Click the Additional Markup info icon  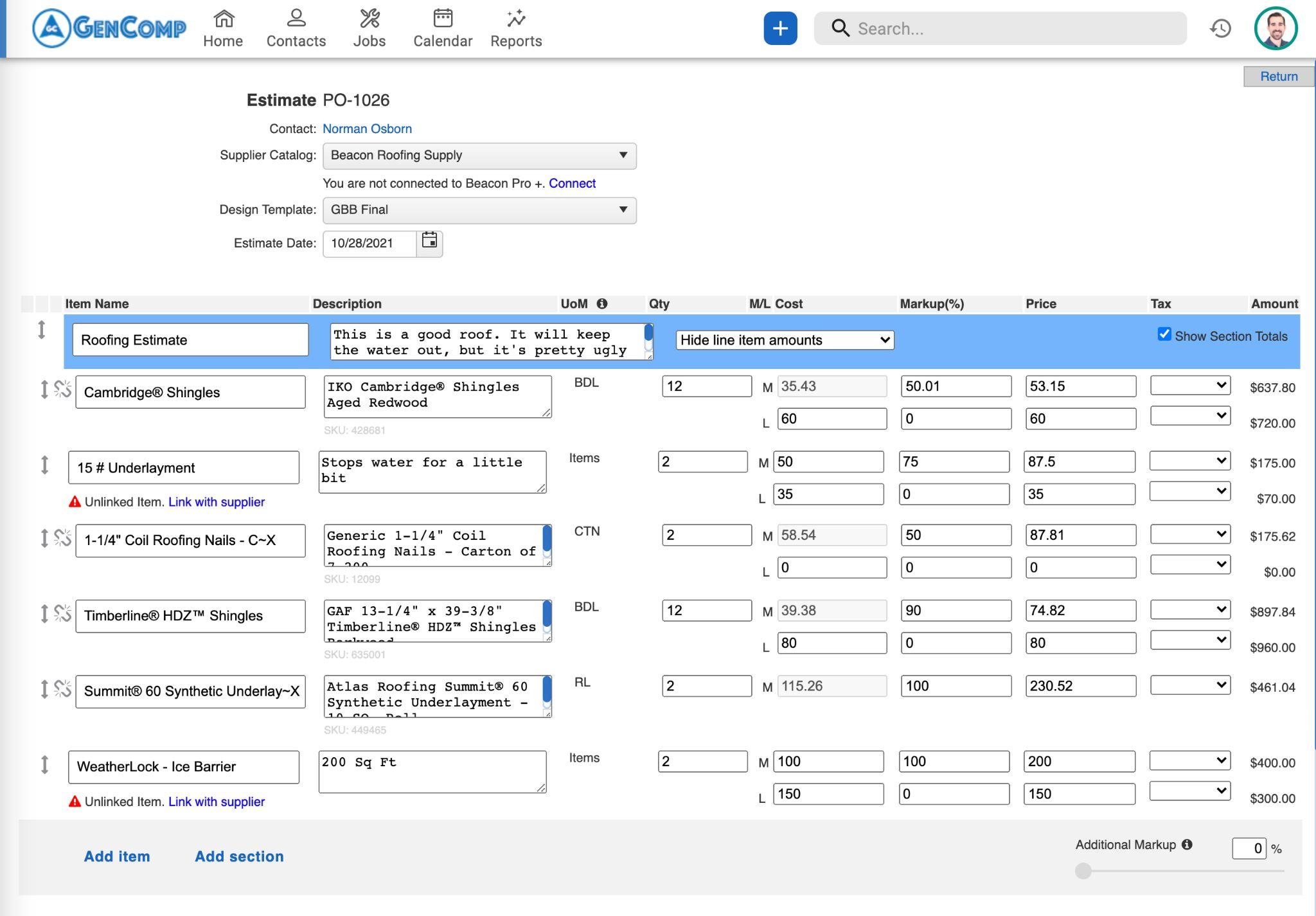pos(1187,844)
